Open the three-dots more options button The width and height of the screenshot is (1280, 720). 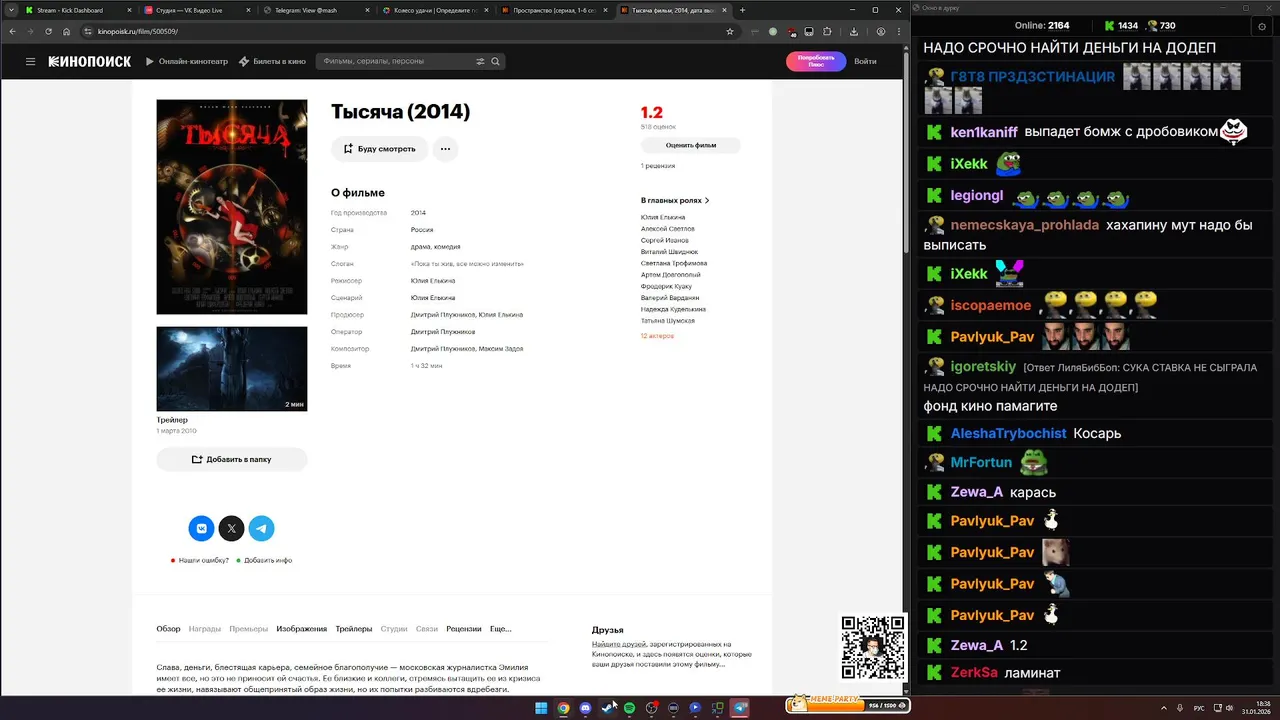point(445,149)
